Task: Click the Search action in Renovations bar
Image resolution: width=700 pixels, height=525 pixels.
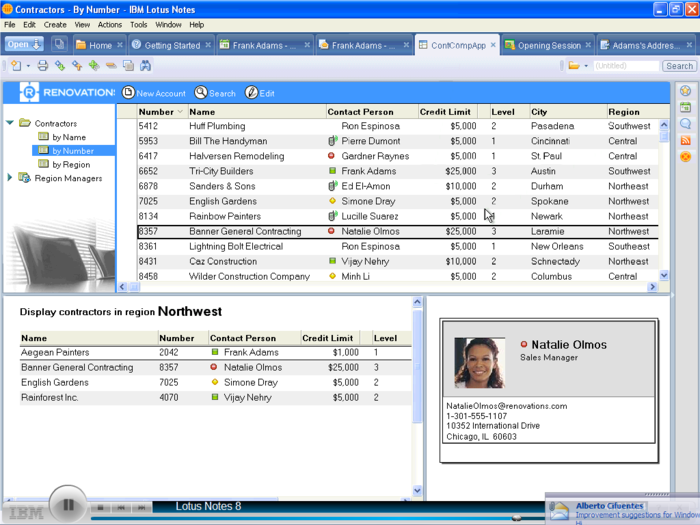Action: pos(215,93)
